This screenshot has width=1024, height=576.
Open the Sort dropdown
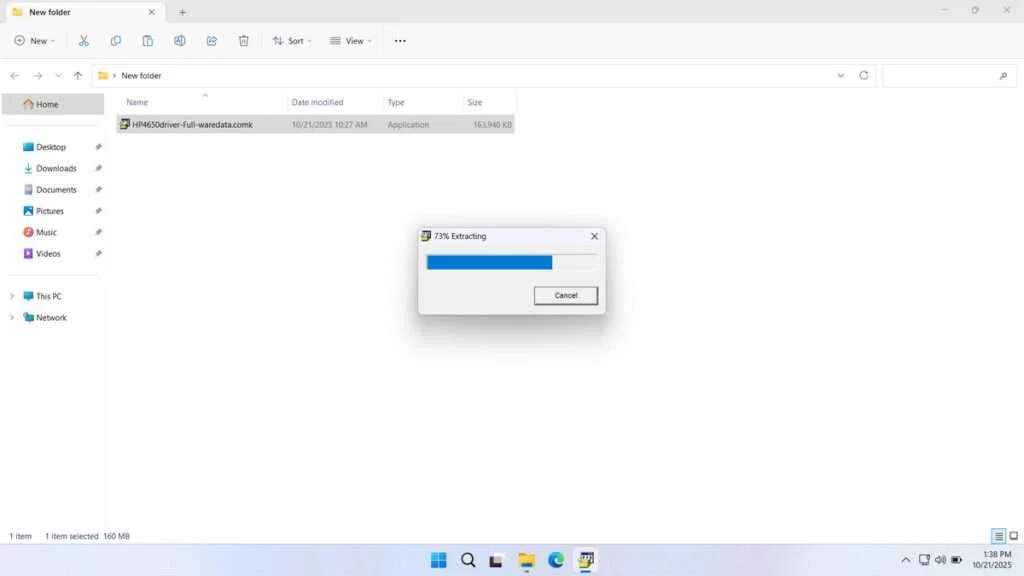(292, 40)
